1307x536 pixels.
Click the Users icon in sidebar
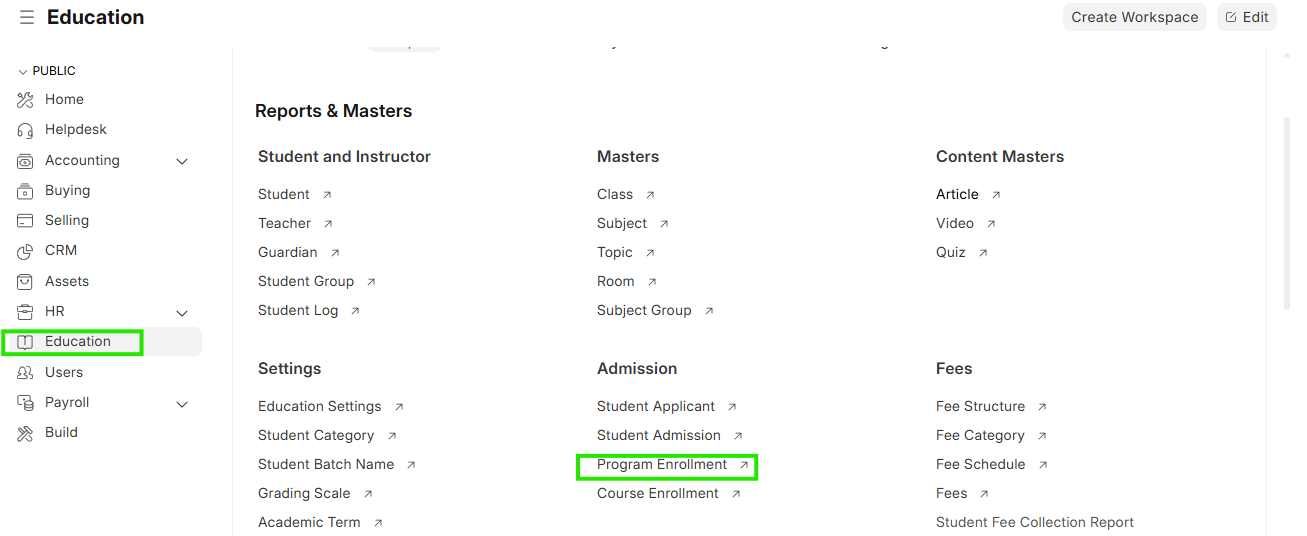click(26, 373)
